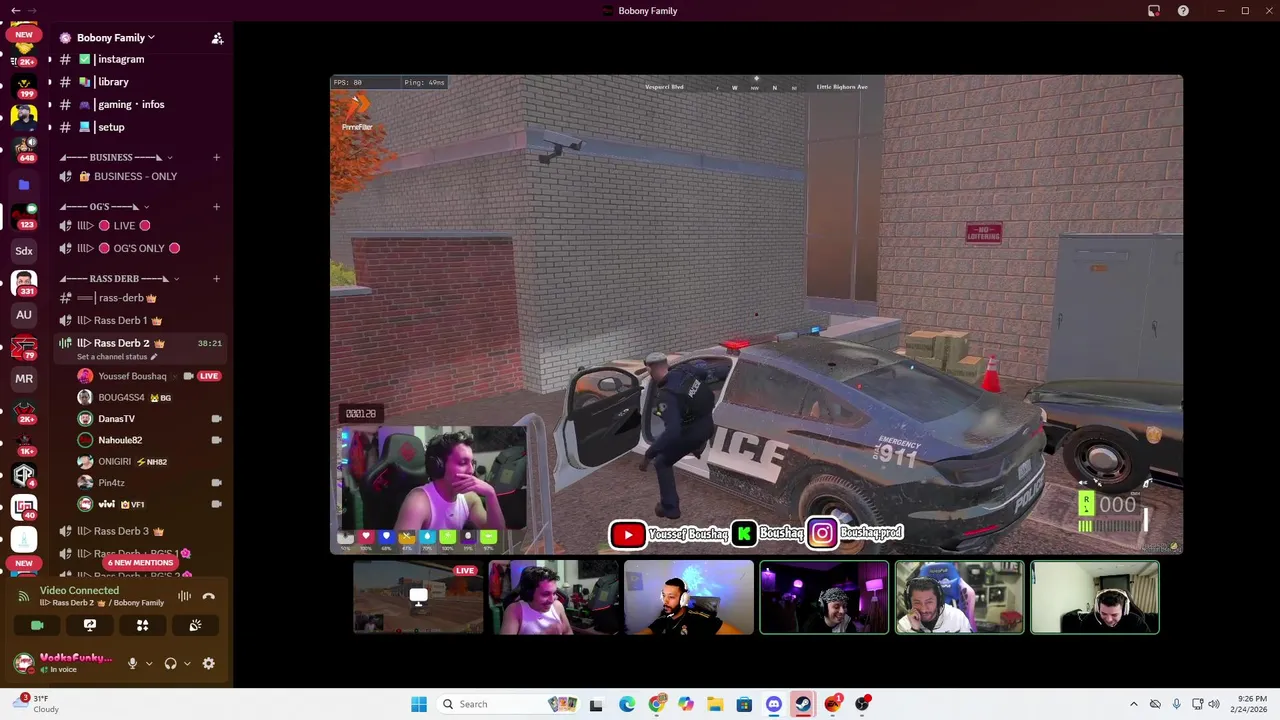Click the Video Connected status text
Viewport: 1280px width, 720px height.
point(79,591)
